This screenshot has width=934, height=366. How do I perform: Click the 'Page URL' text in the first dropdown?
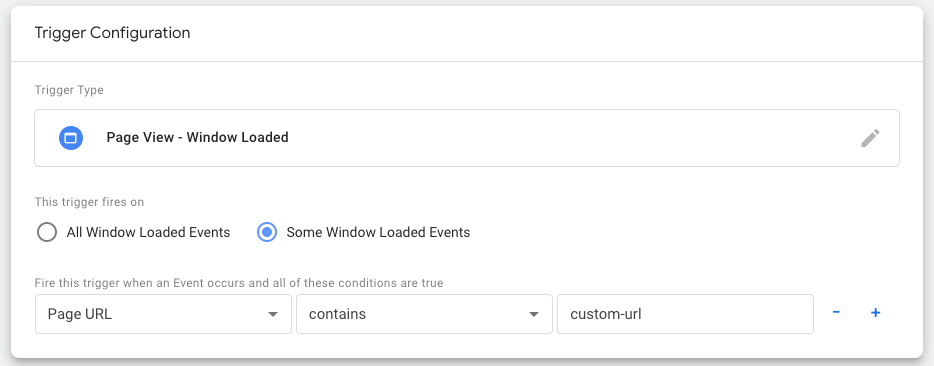[x=80, y=314]
